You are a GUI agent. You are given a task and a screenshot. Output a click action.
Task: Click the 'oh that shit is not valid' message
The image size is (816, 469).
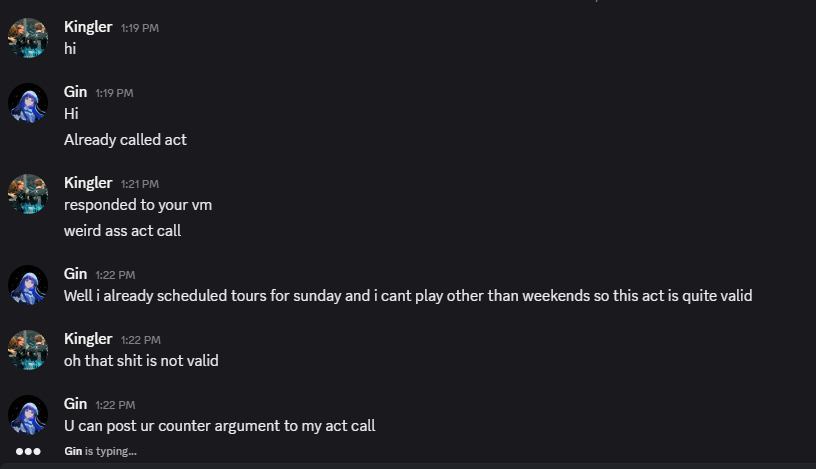(141, 361)
